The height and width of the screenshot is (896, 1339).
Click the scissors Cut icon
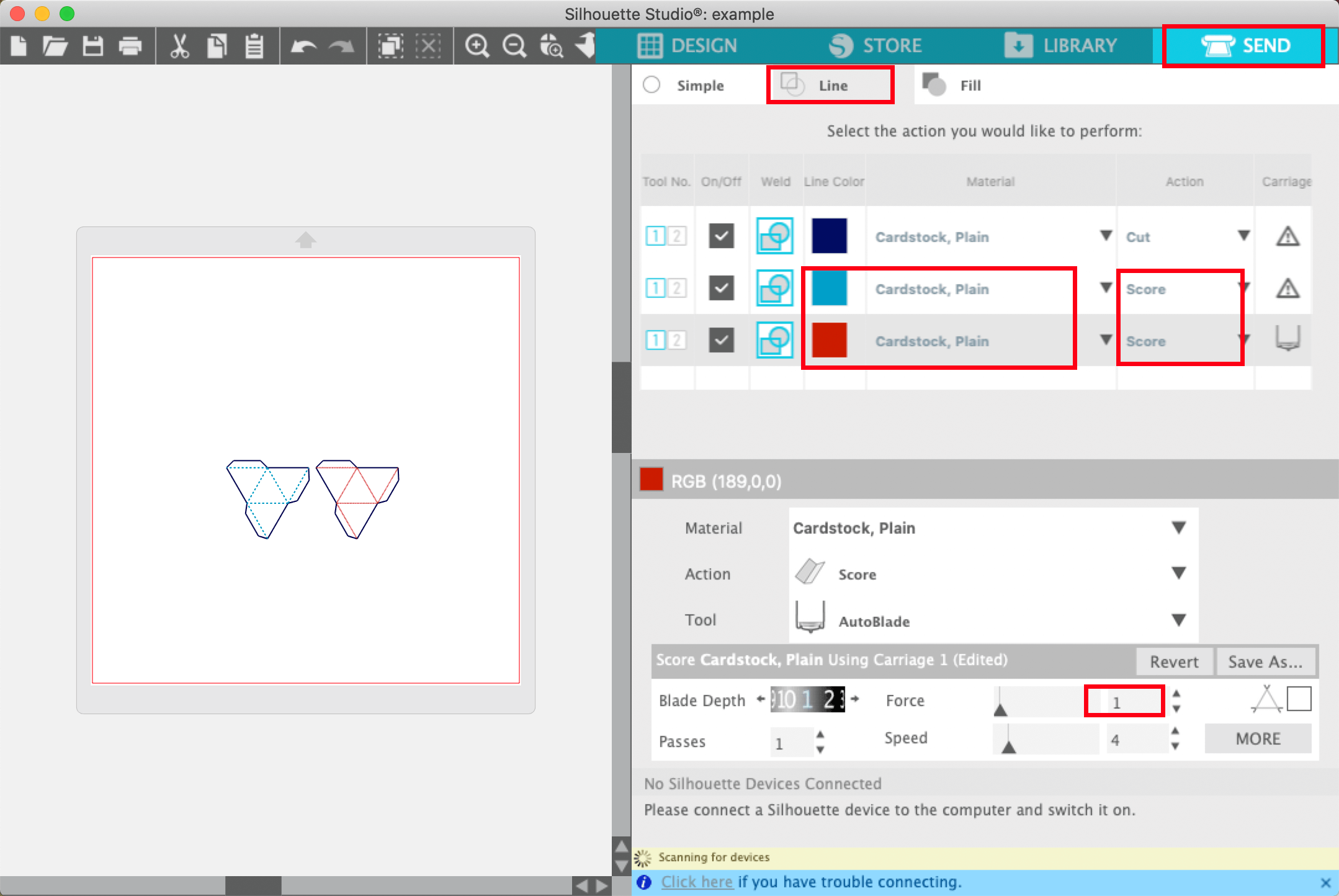(x=179, y=46)
